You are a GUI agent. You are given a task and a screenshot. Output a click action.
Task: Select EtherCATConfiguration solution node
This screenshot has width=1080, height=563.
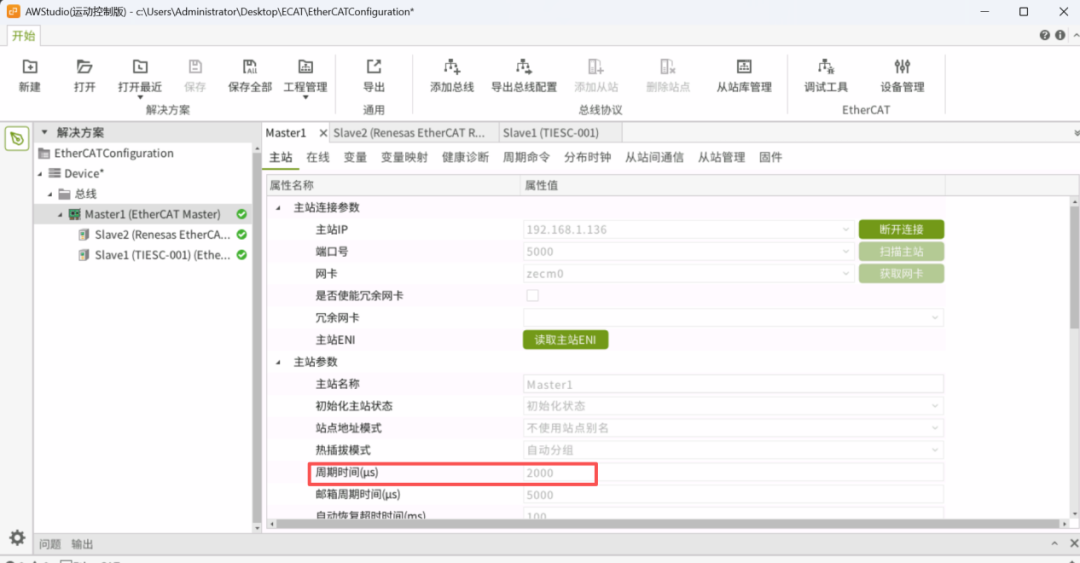114,153
